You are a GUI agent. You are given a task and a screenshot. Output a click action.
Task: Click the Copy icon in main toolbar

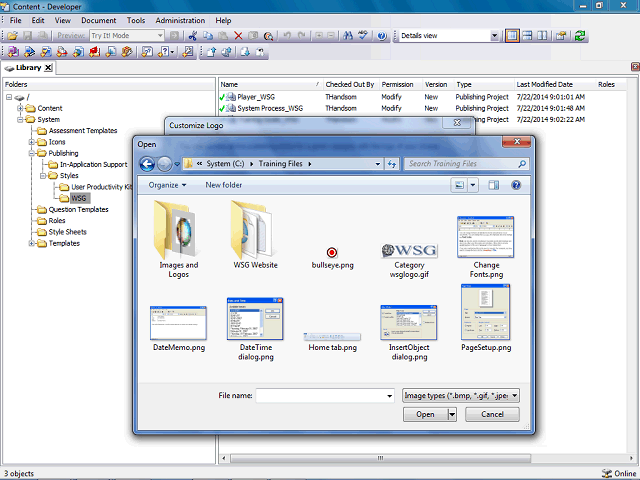click(x=208, y=36)
